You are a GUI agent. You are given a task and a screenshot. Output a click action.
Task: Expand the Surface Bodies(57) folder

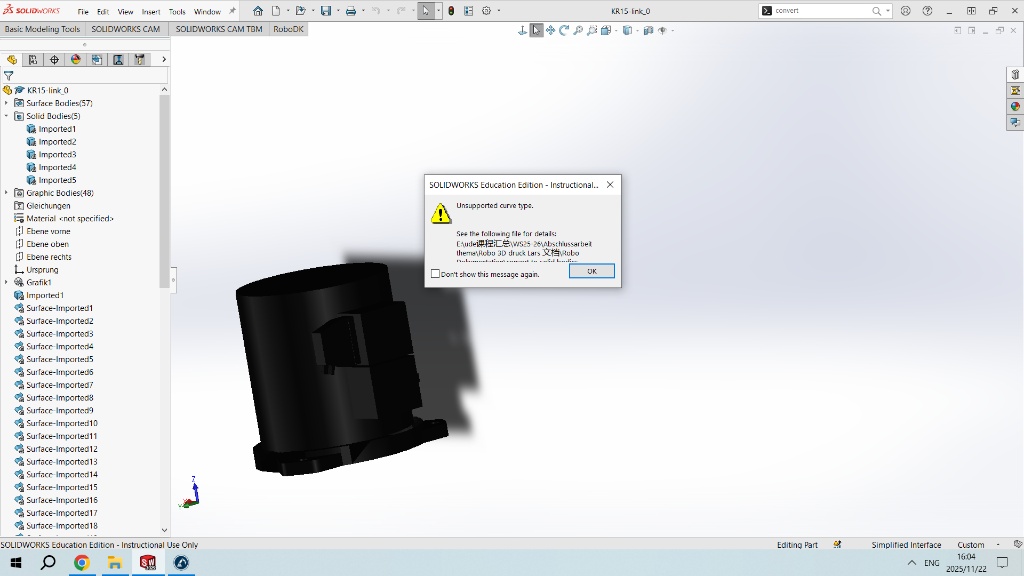6,103
